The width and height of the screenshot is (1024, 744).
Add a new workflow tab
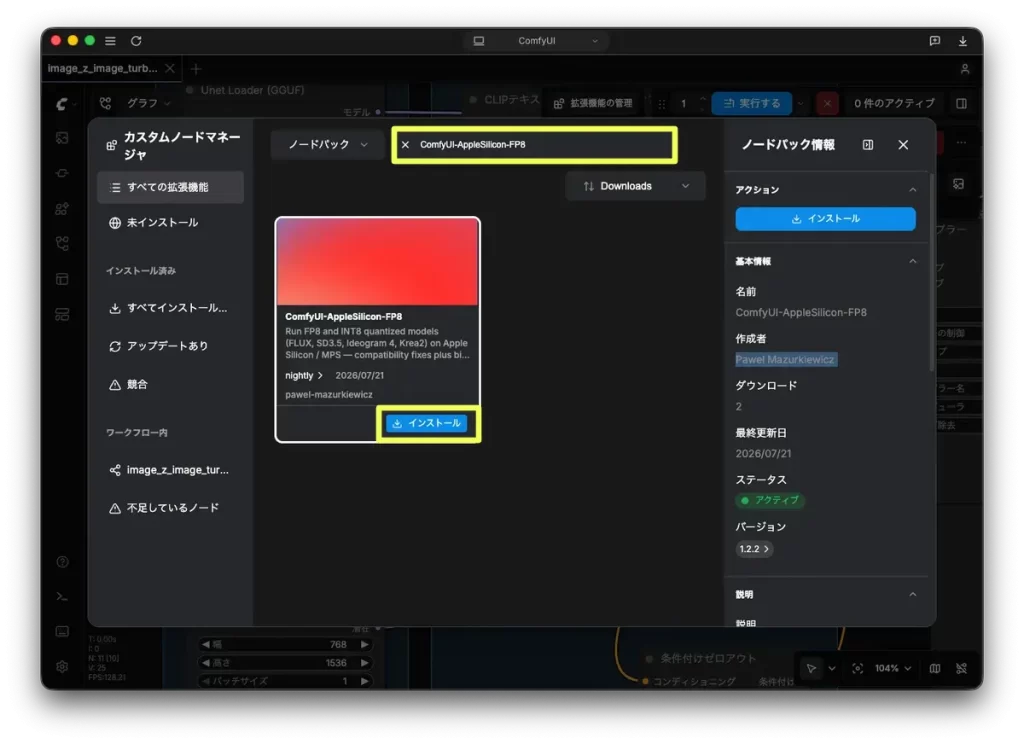coord(196,69)
